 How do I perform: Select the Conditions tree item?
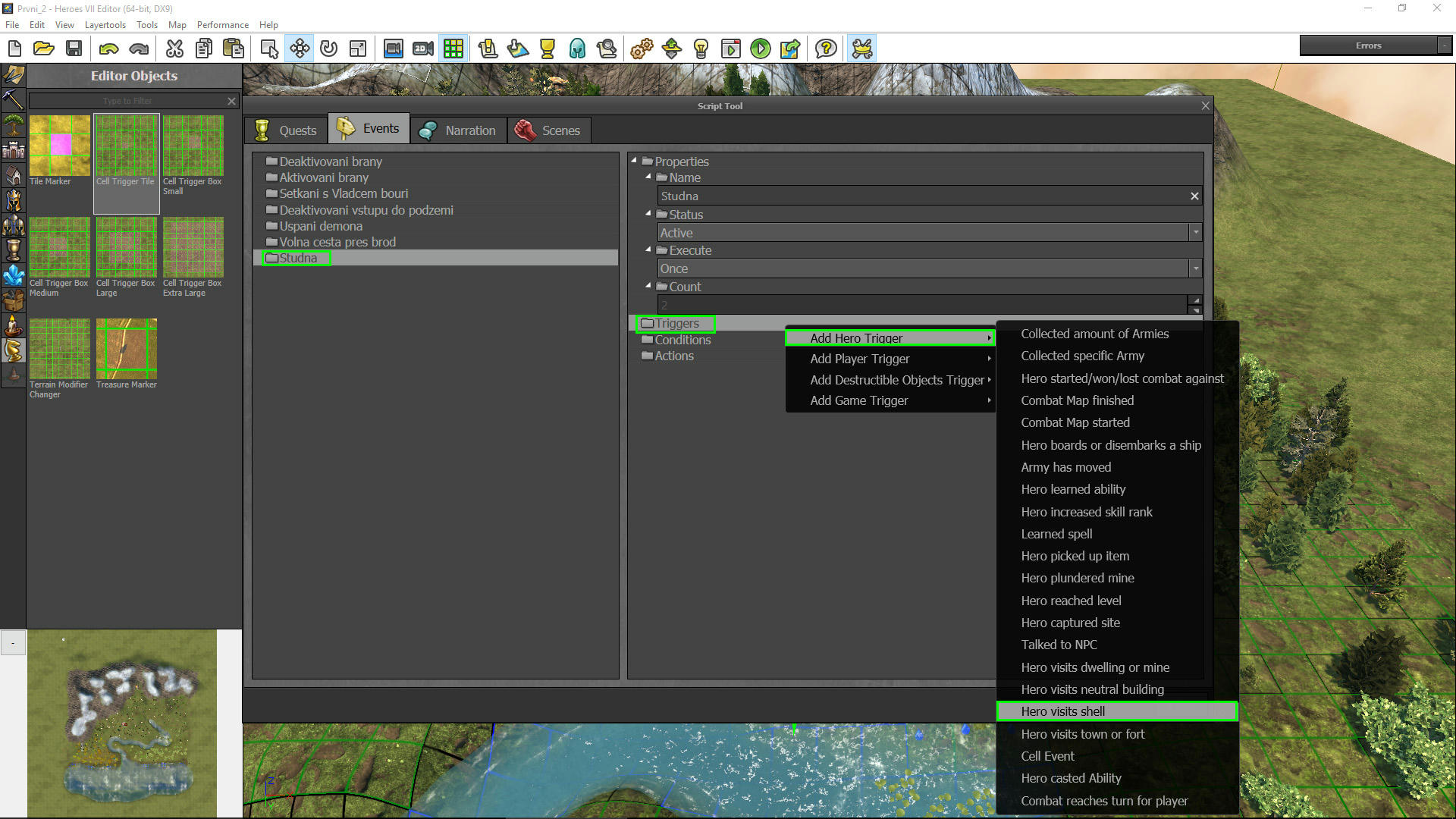tap(682, 340)
